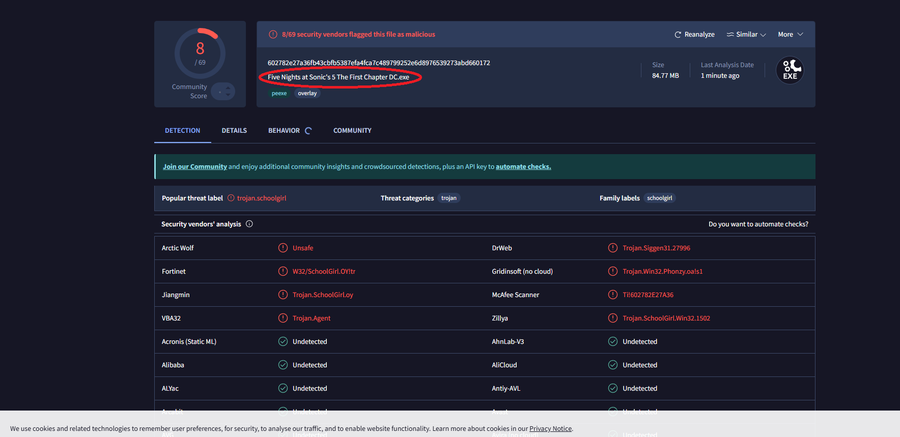Click the Join our Community link
The image size is (900, 437).
click(x=194, y=166)
